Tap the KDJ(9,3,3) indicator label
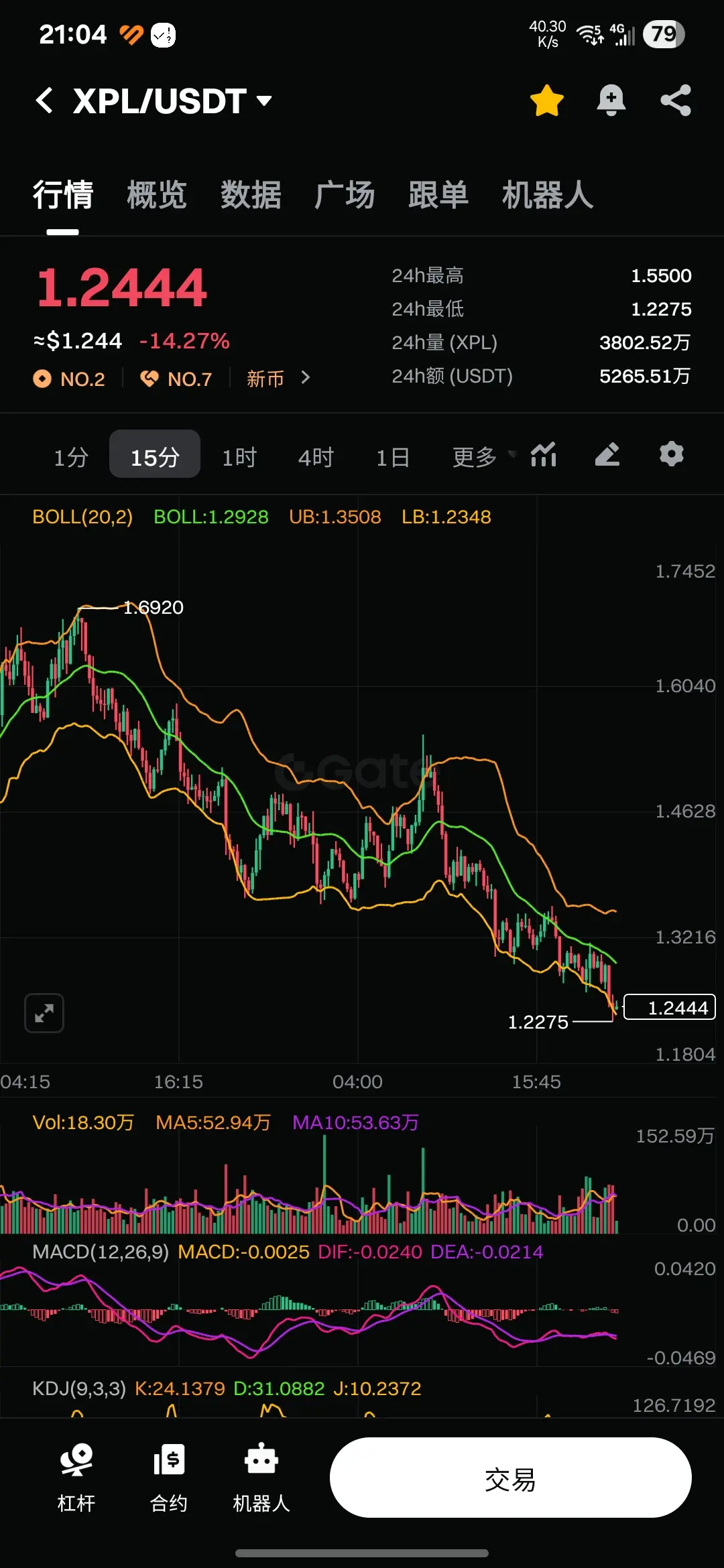724x1568 pixels. (79, 1388)
